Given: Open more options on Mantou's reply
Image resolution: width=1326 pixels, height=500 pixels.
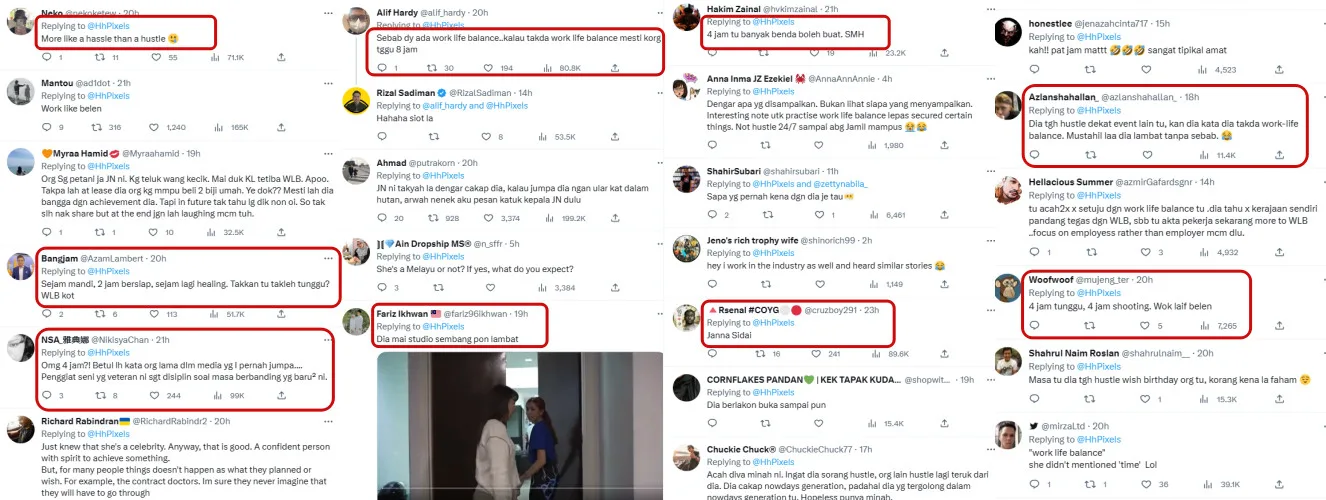Looking at the screenshot, I should coord(328,83).
